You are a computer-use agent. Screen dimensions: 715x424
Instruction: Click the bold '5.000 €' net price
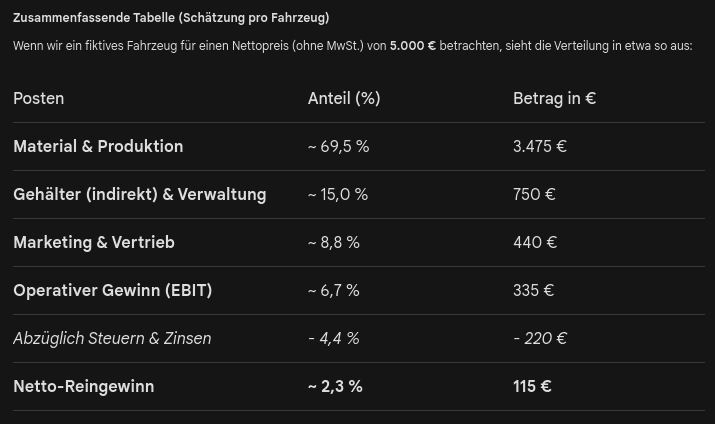point(412,46)
